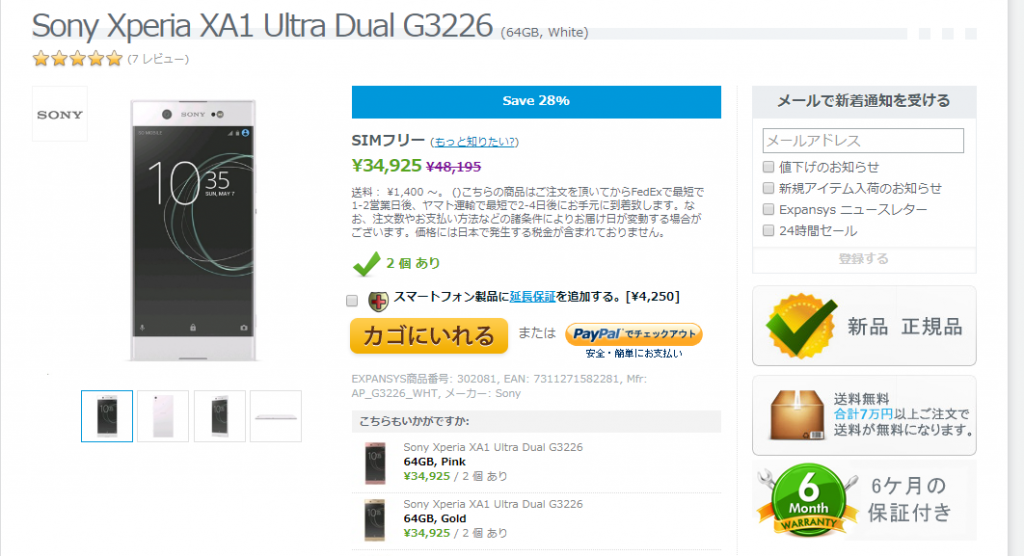1024x556 pixels.
Task: Open the SIM-free learn more link
Action: (474, 142)
